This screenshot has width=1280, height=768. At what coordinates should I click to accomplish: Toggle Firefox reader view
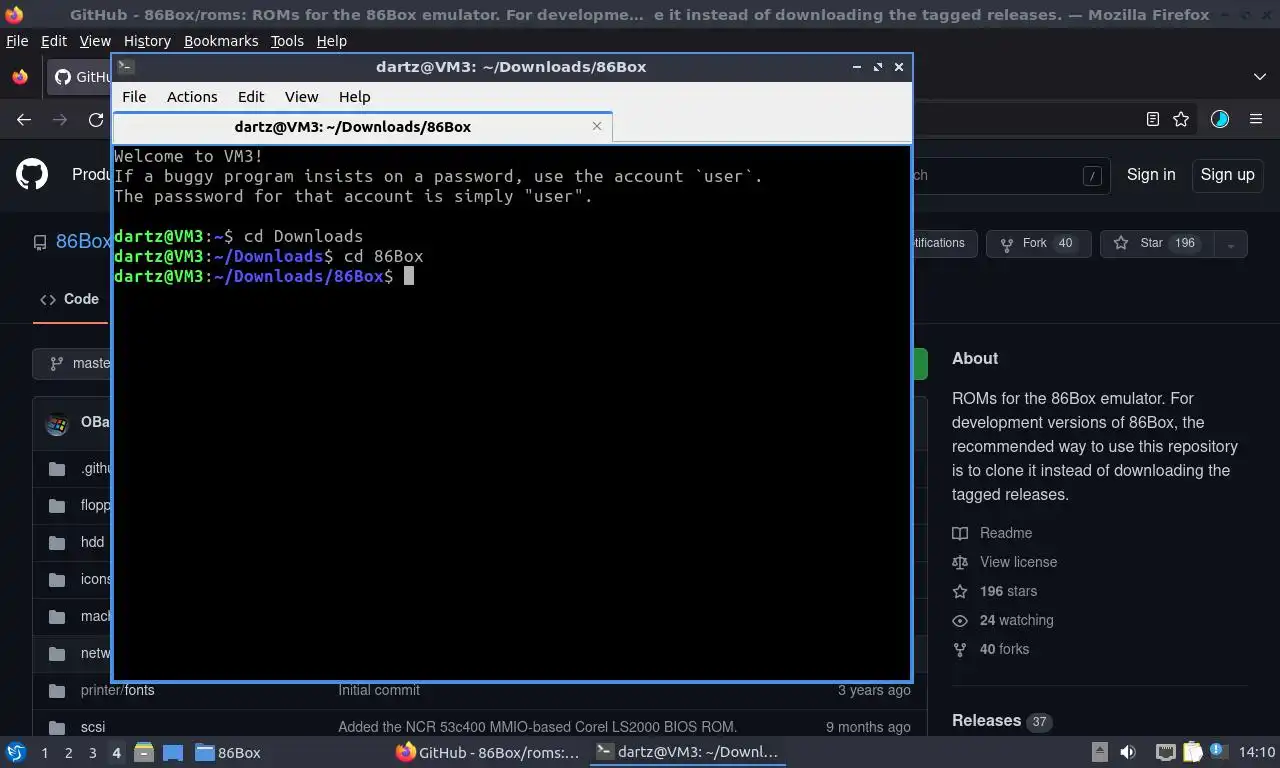pyautogui.click(x=1153, y=119)
